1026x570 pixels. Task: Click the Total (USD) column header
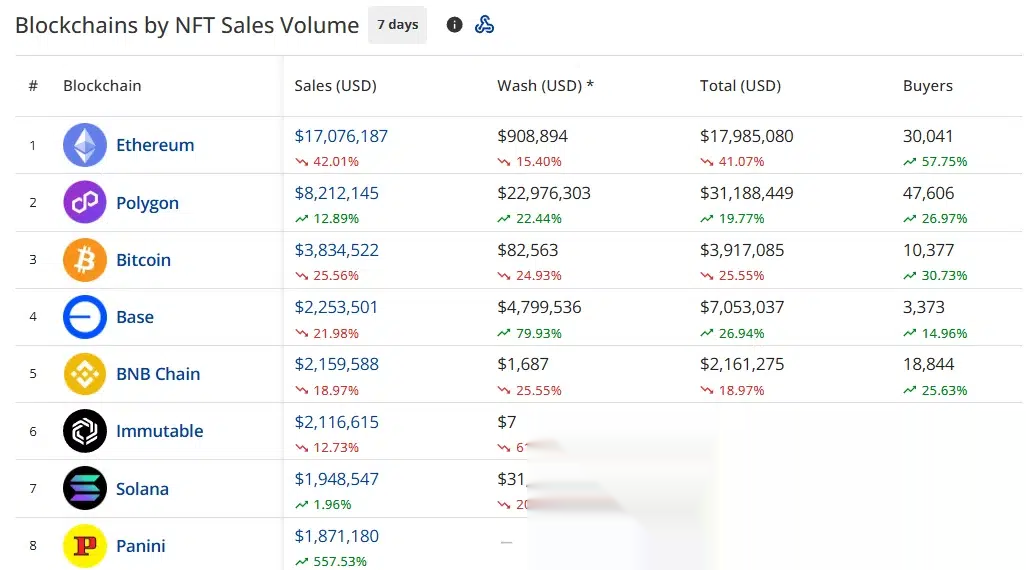click(741, 86)
